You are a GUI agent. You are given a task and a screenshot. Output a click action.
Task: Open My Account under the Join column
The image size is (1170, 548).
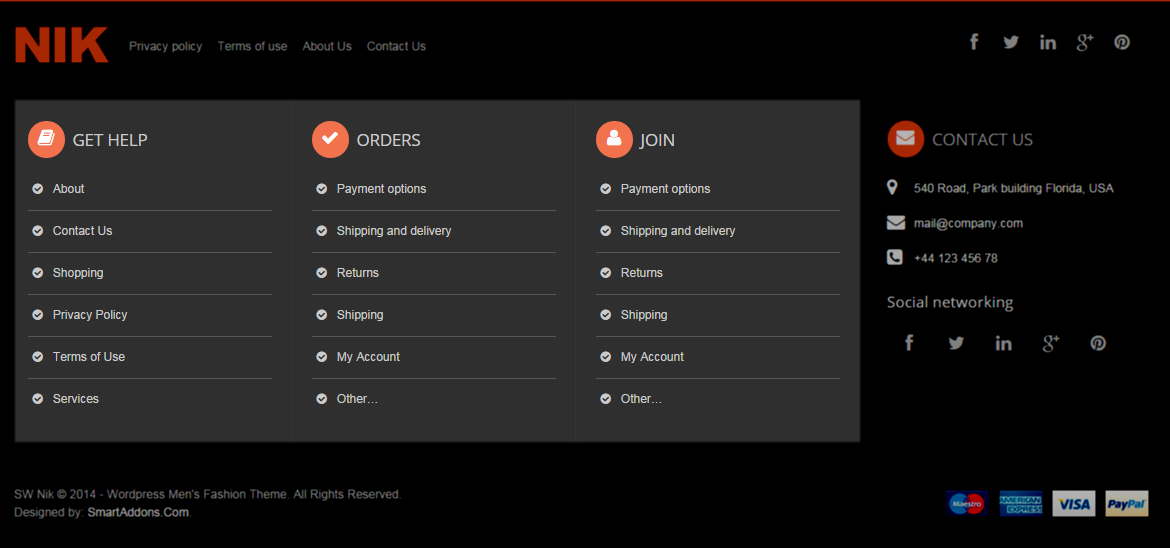(652, 357)
